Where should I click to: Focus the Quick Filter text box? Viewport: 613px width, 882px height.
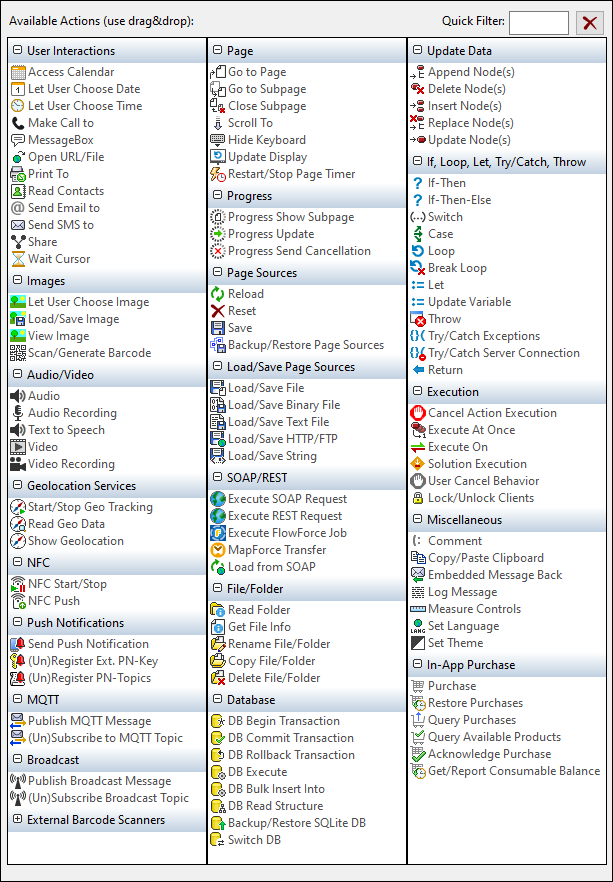[538, 22]
